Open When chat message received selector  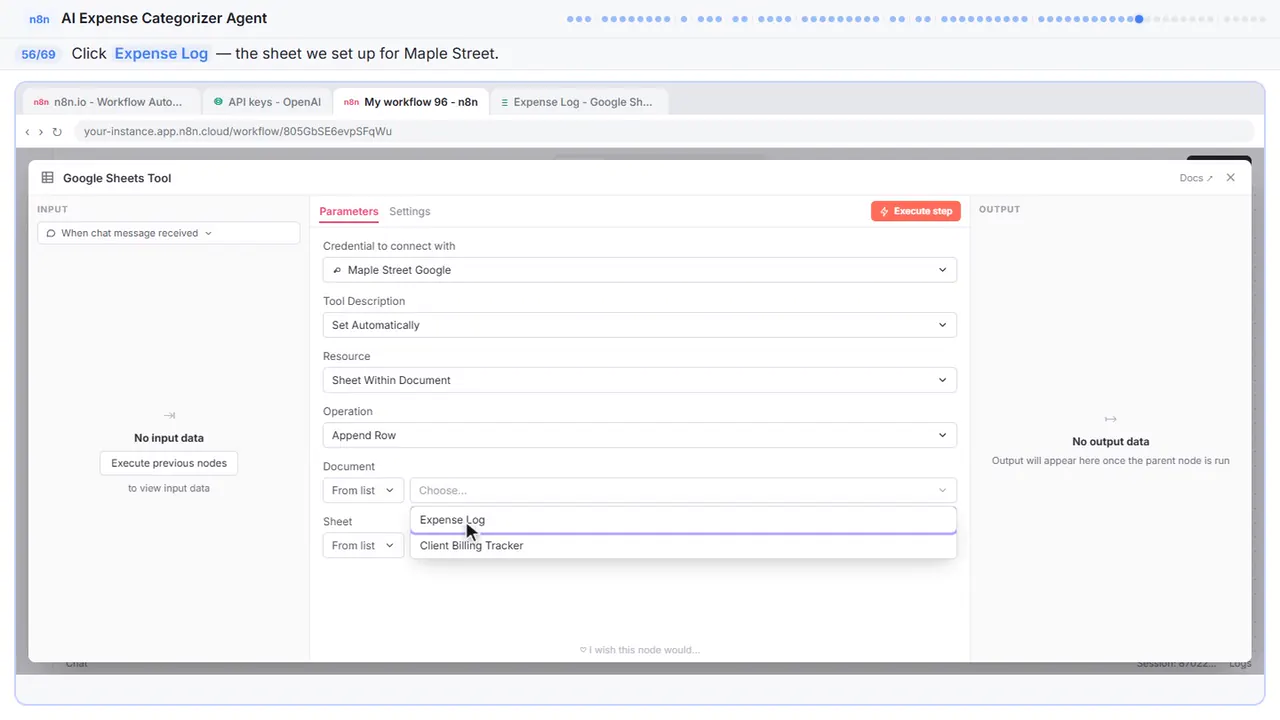(169, 233)
